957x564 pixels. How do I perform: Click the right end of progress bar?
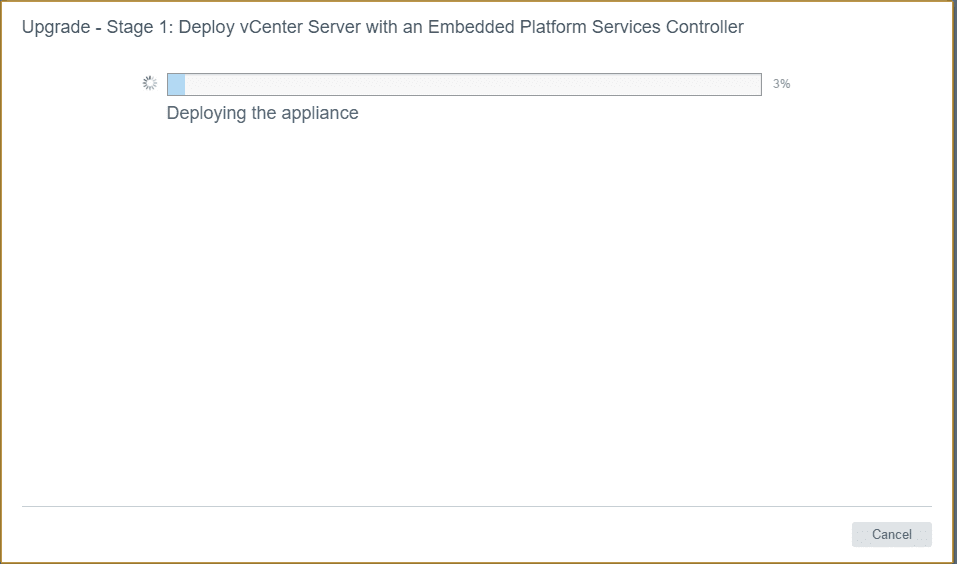pos(755,84)
